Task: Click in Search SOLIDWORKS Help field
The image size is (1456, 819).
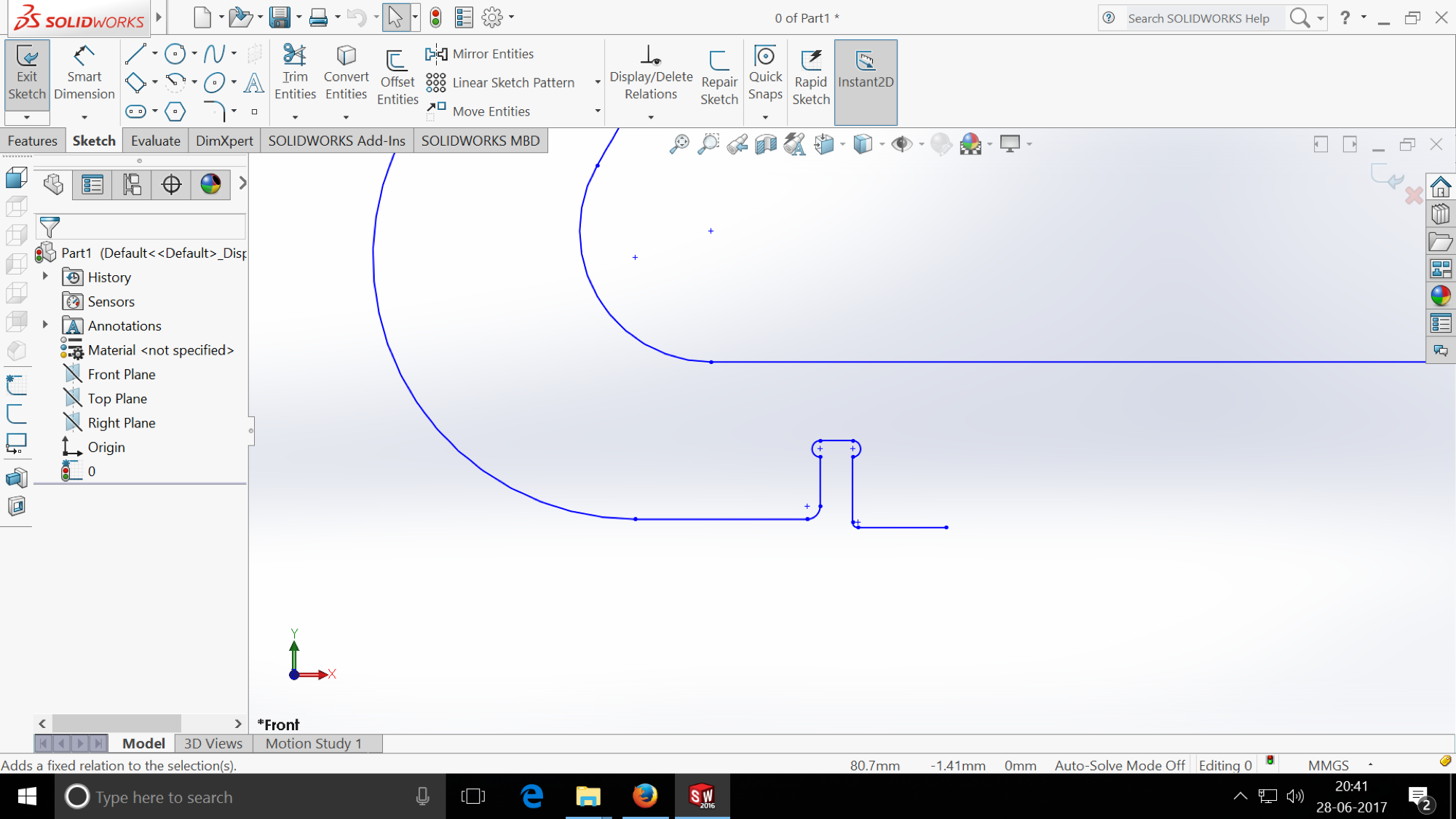Action: pos(1205,18)
